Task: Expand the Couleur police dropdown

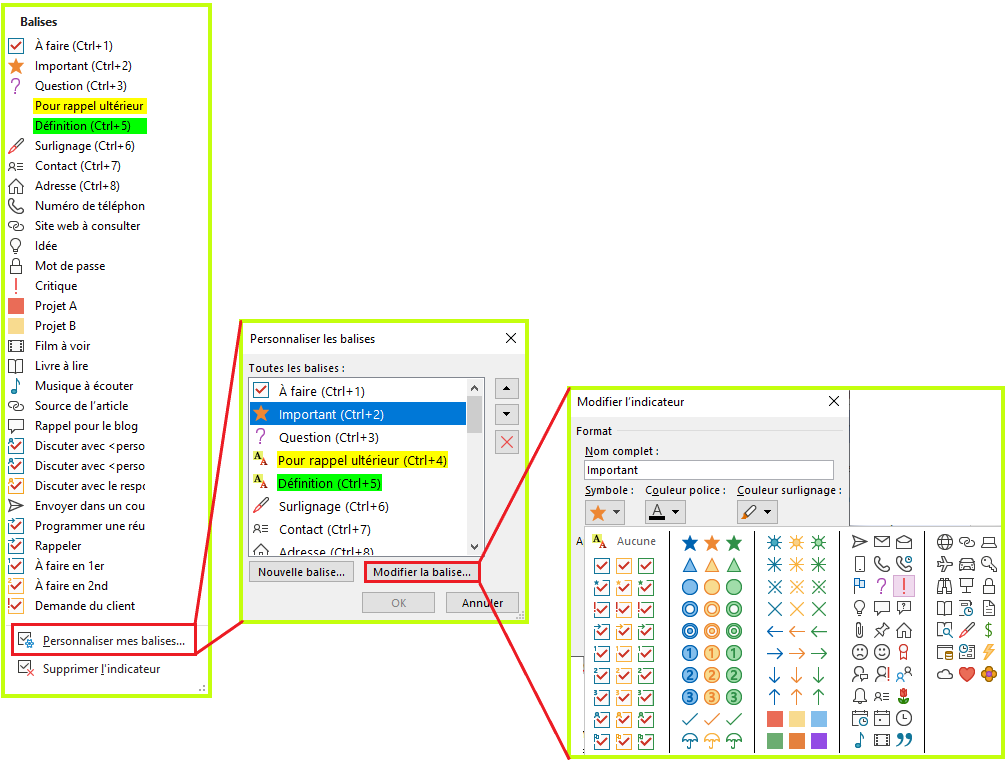Action: pos(665,512)
